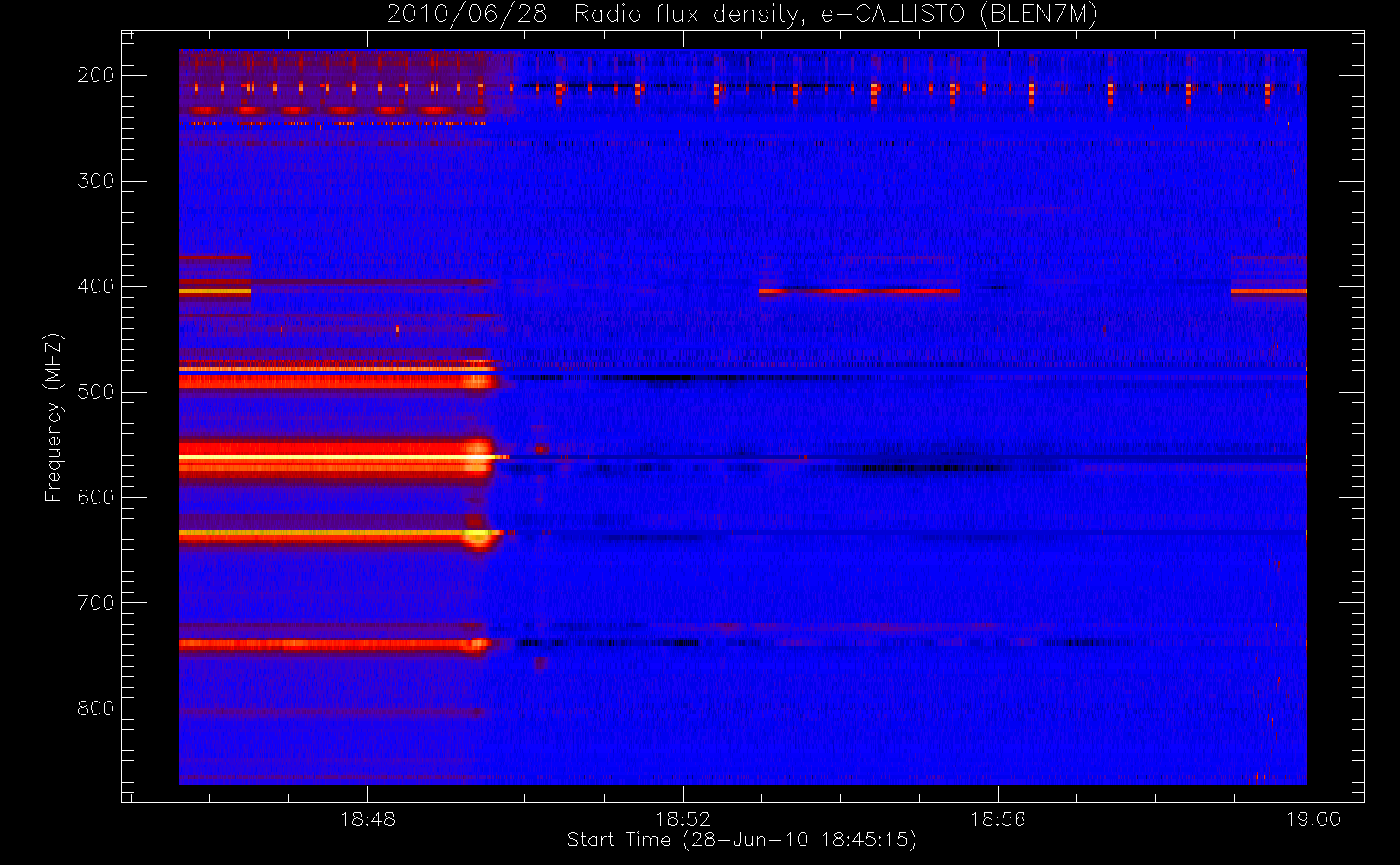
Task: Click the red emission segment at 405 MHz mid-plot
Action: pos(859,292)
